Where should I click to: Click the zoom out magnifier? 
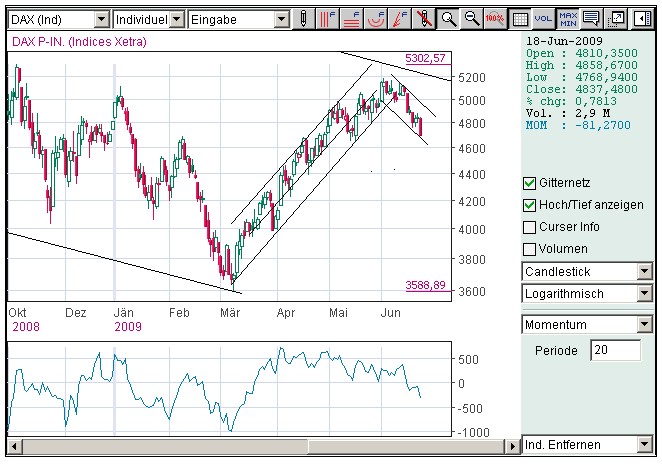click(x=472, y=19)
